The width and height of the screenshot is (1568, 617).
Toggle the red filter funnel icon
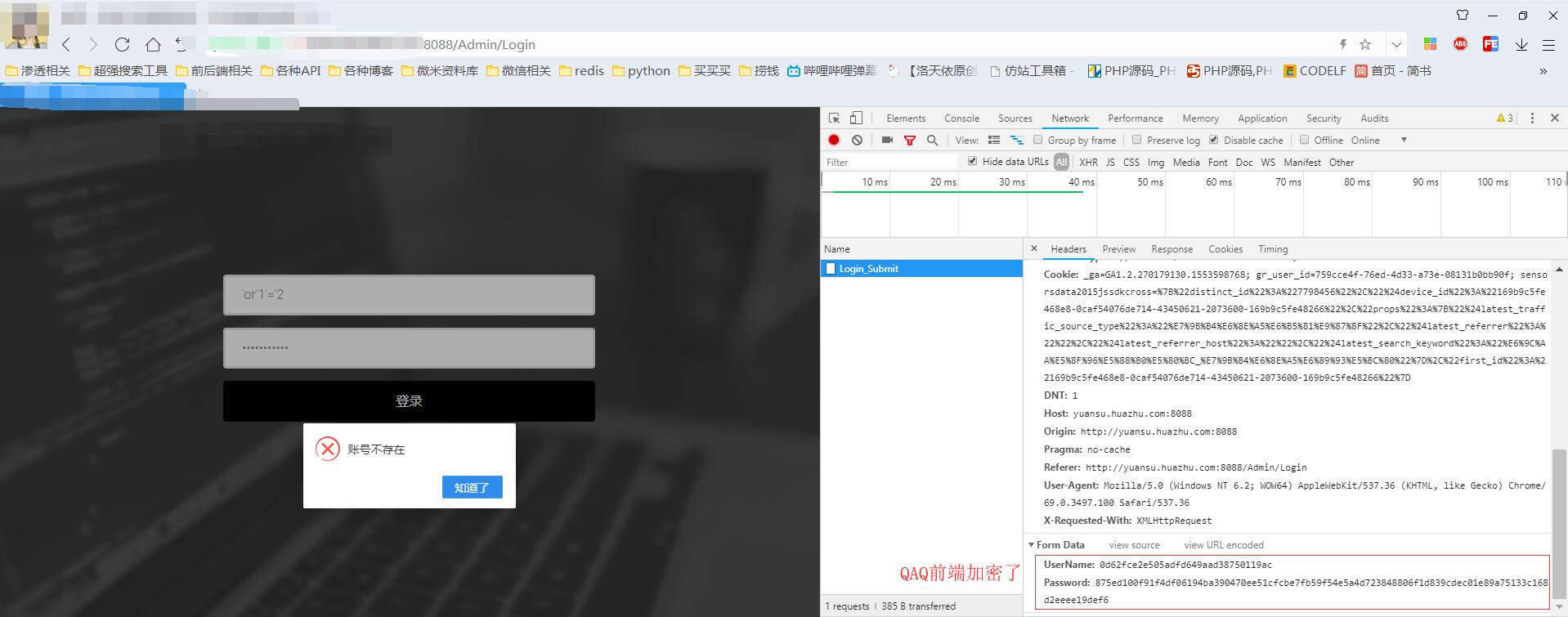coord(910,141)
